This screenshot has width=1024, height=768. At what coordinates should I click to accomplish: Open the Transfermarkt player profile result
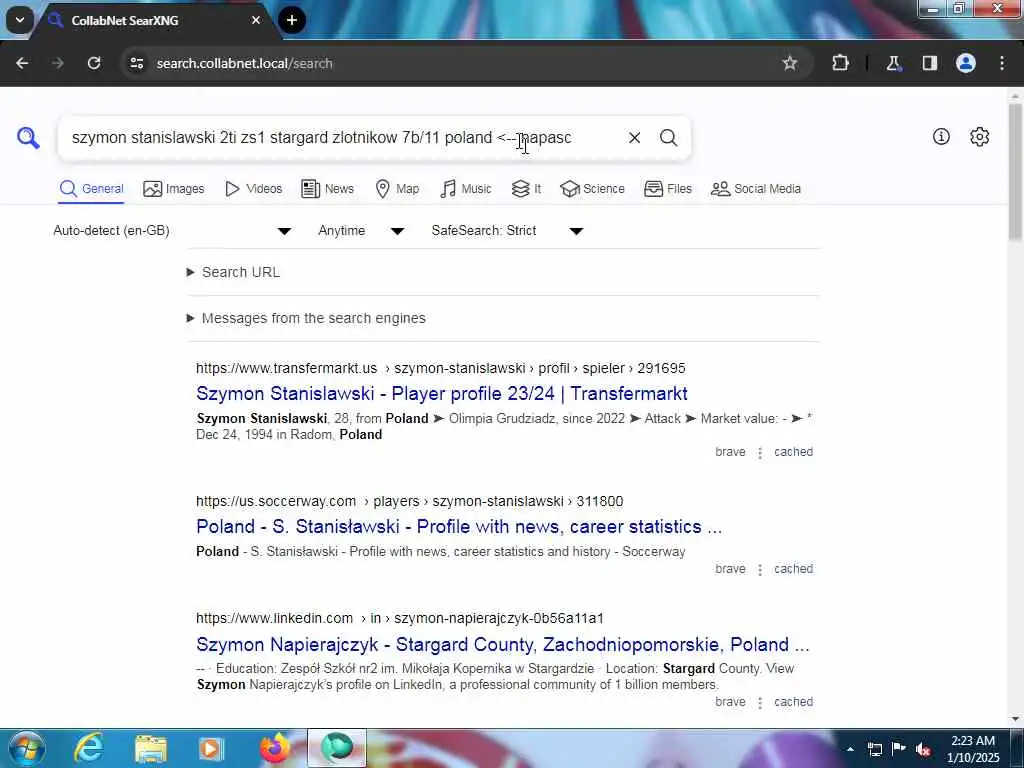441,394
